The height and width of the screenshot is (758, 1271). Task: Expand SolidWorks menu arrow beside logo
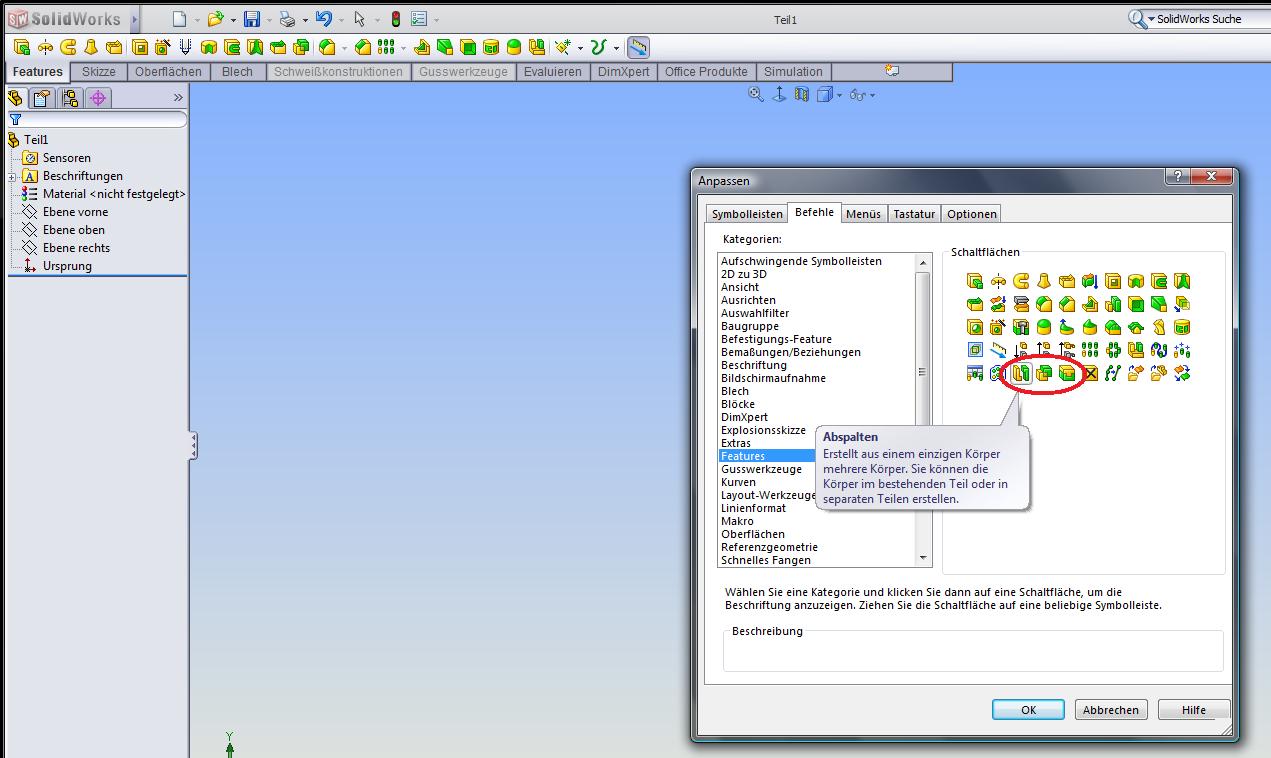coord(134,19)
